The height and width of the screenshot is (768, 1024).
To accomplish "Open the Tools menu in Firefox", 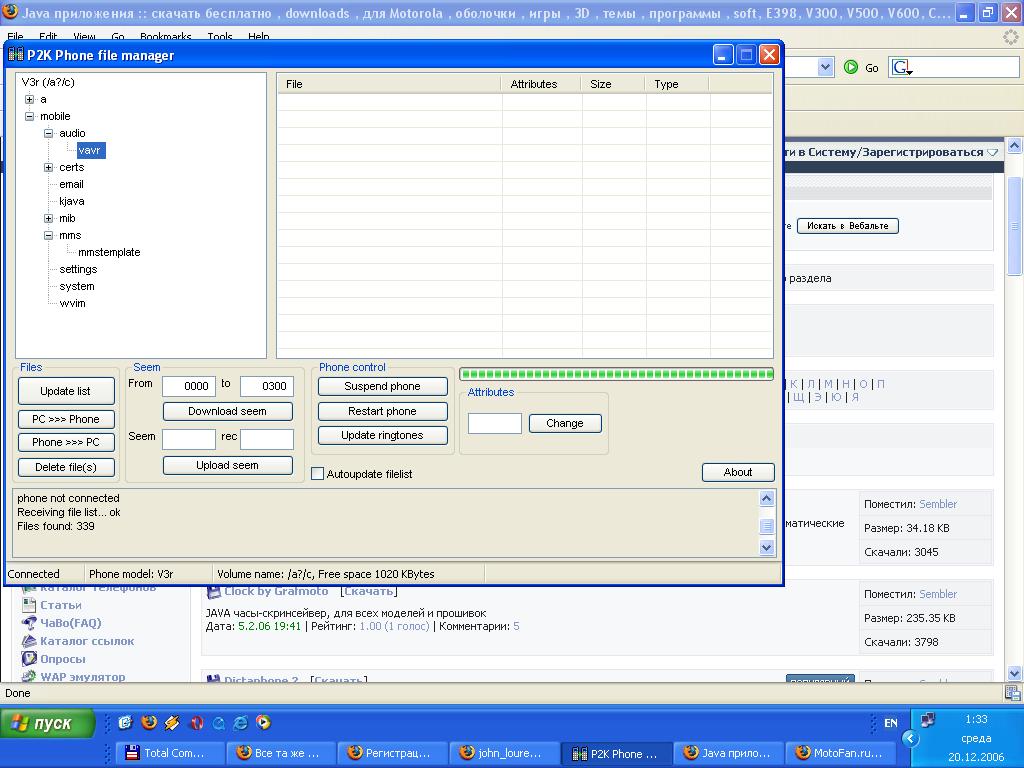I will pyautogui.click(x=220, y=37).
